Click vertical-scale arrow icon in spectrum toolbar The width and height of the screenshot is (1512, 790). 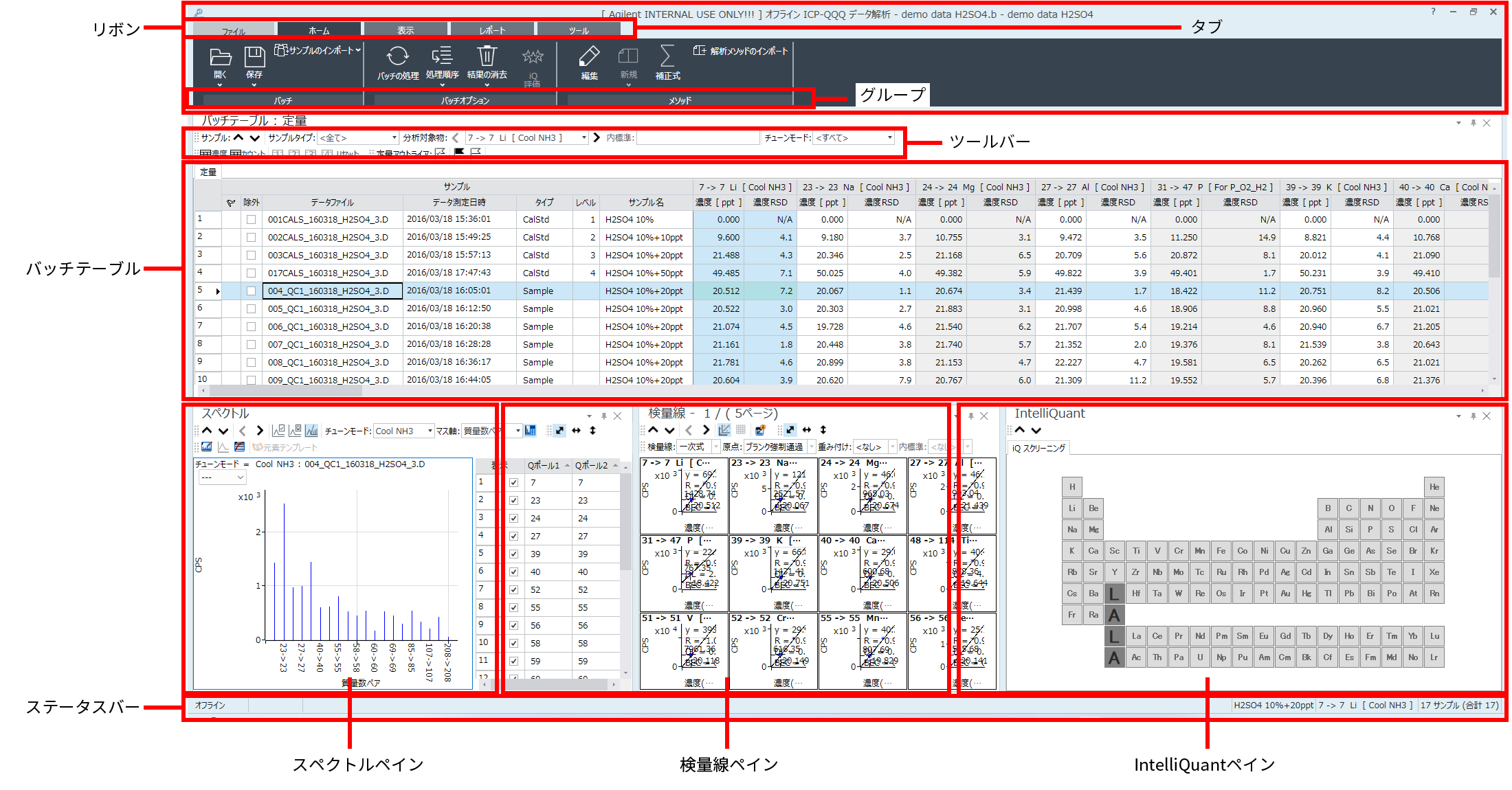pyautogui.click(x=592, y=431)
